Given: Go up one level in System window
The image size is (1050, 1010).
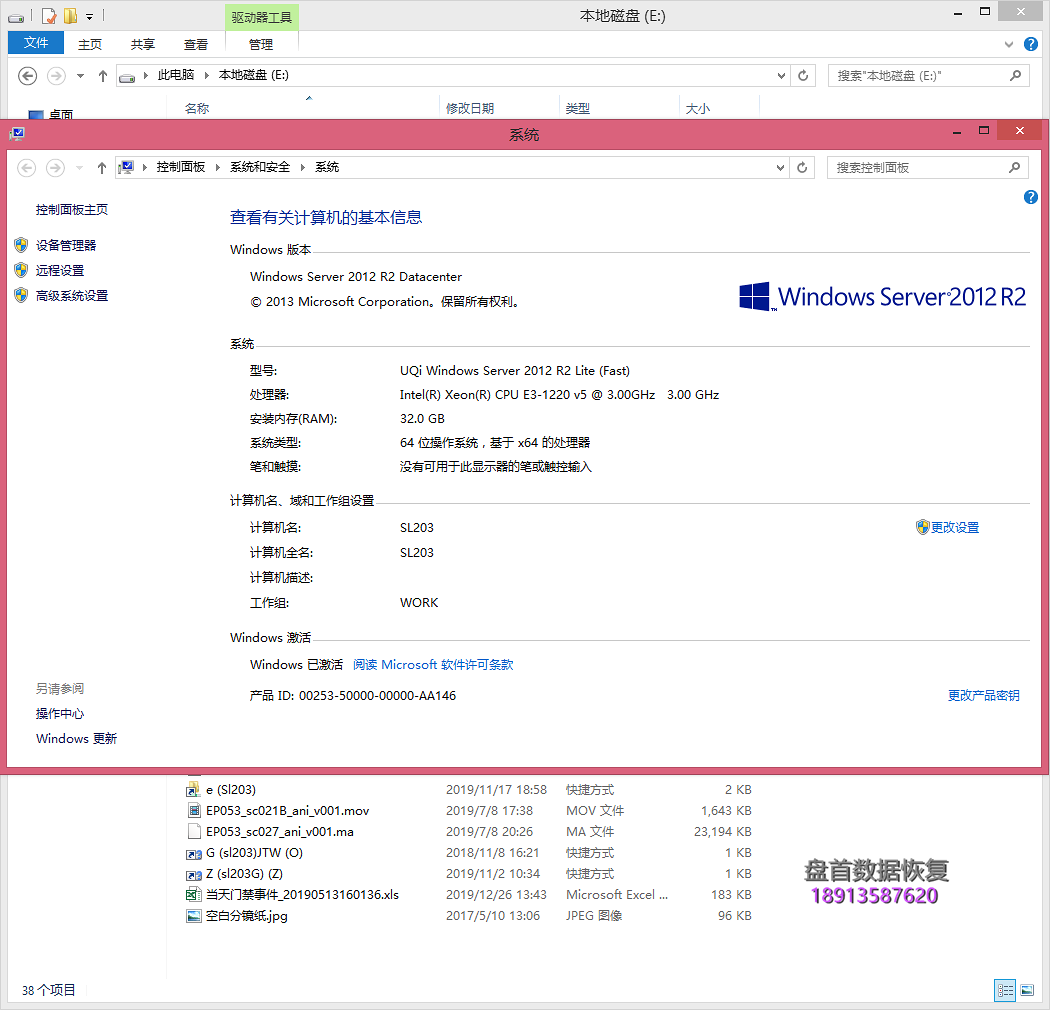Looking at the screenshot, I should coord(102,167).
